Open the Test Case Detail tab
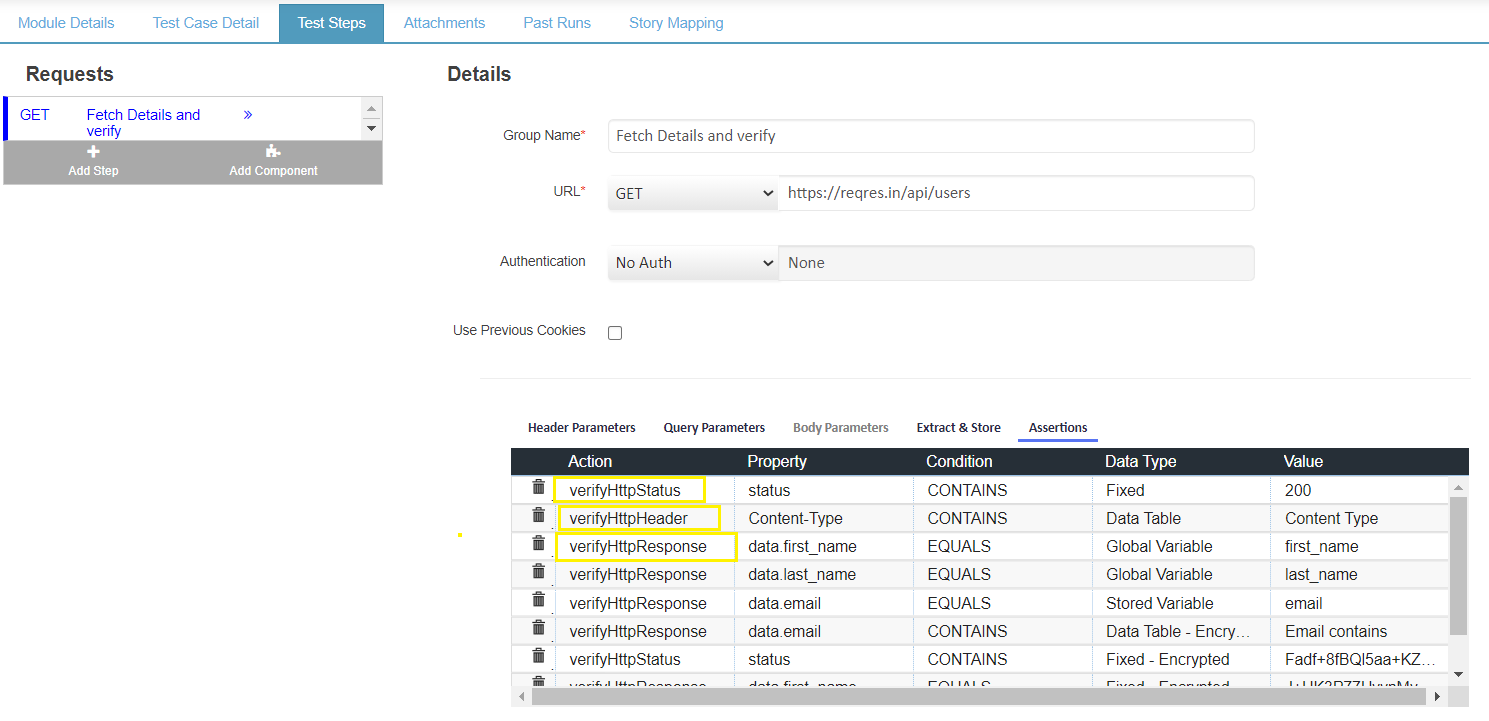The width and height of the screenshot is (1489, 721). click(x=206, y=23)
